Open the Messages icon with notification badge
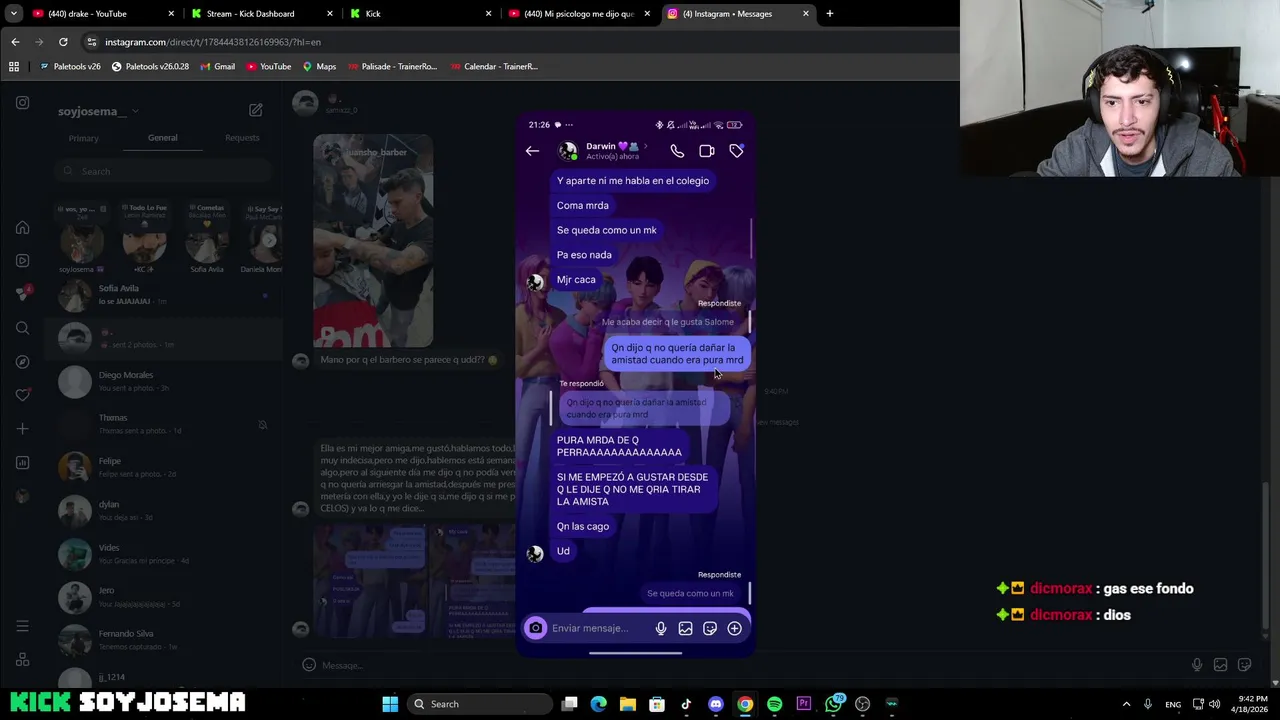This screenshot has height=720, width=1280. 22,294
